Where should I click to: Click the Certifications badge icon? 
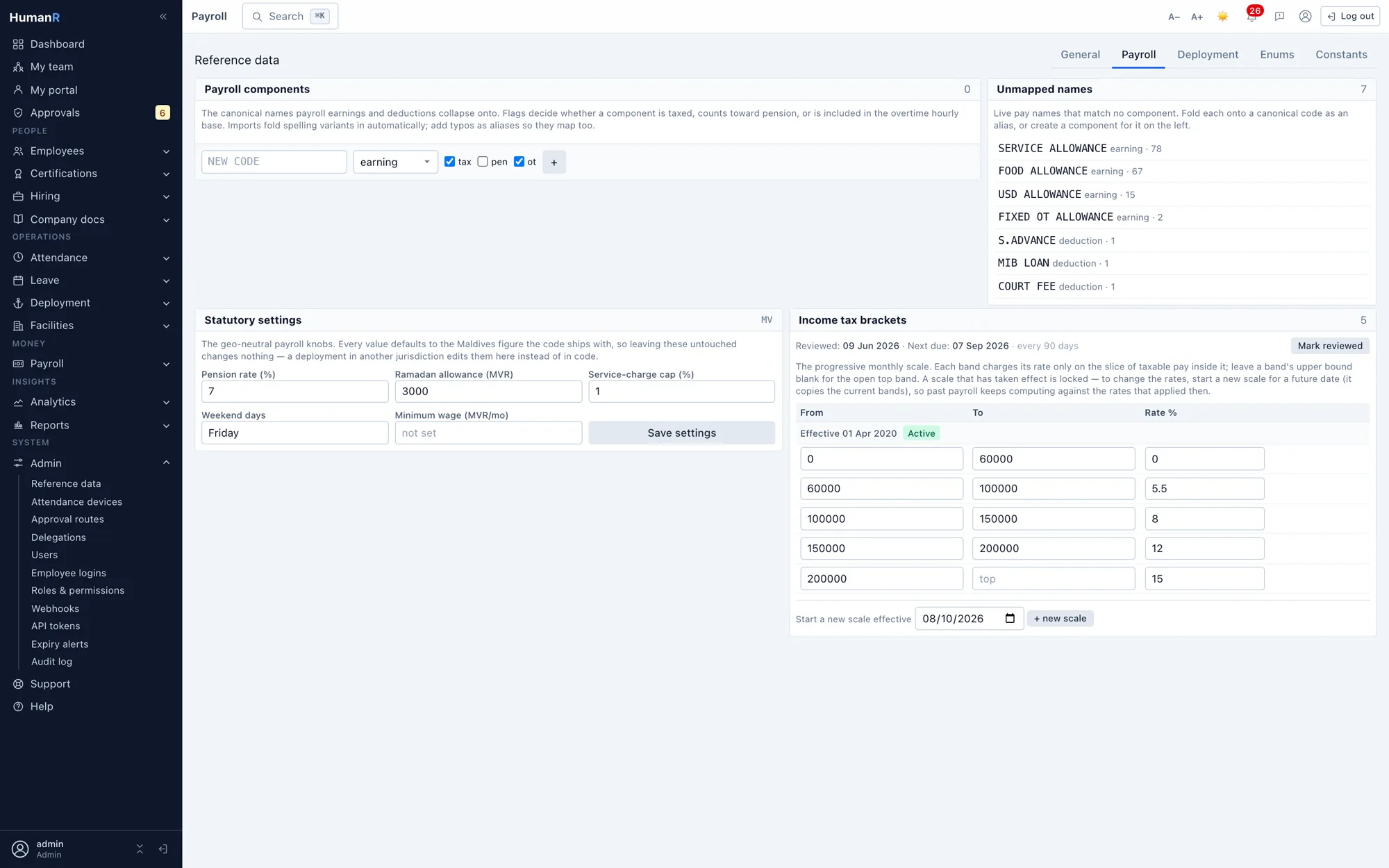pyautogui.click(x=18, y=174)
